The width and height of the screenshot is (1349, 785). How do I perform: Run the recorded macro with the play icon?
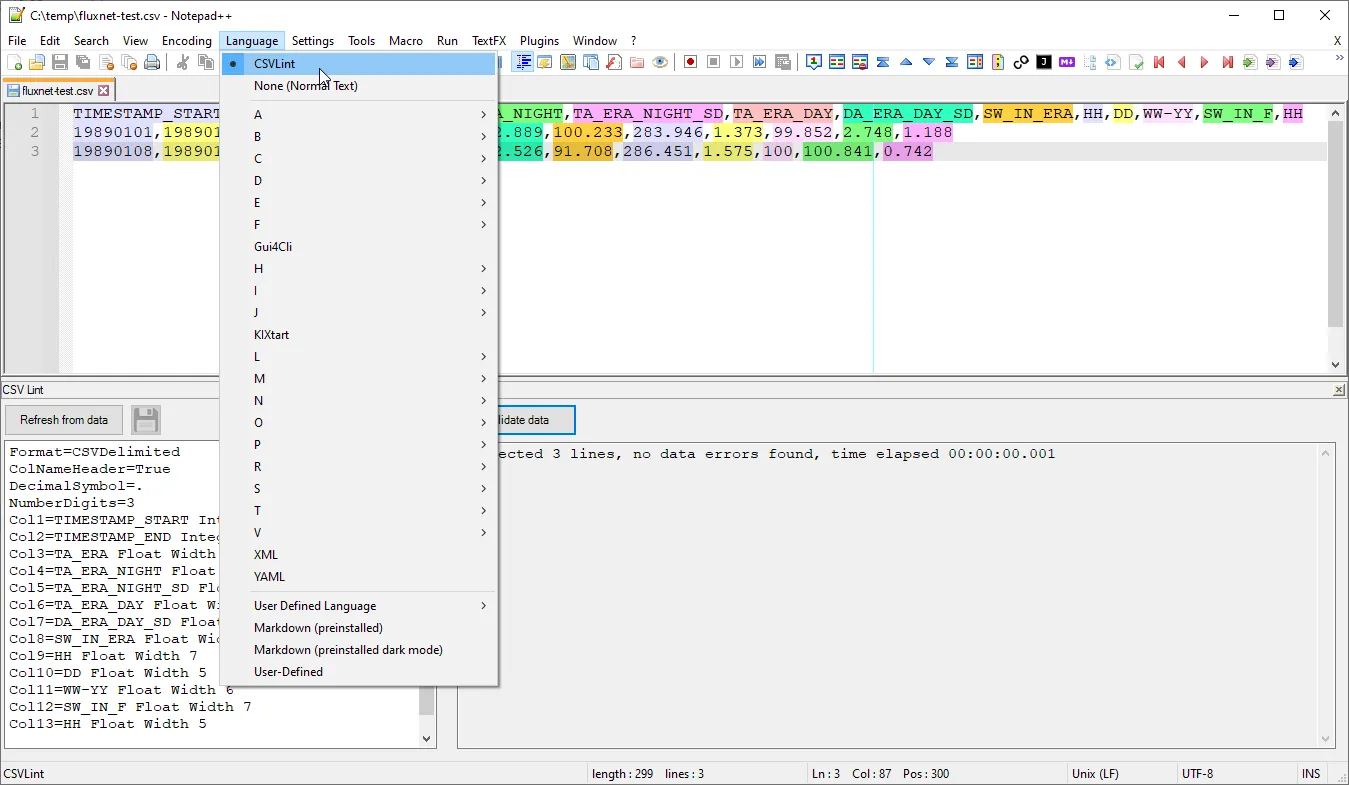click(736, 62)
